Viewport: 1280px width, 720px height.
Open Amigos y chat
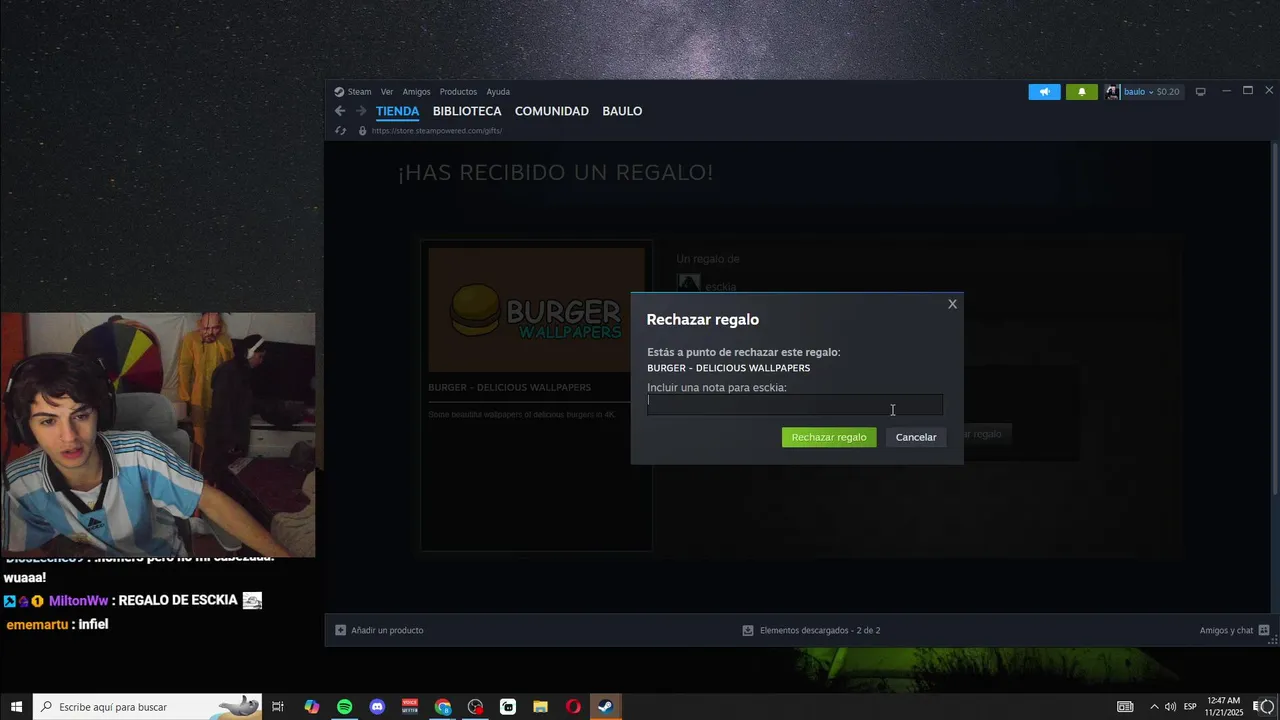click(1226, 631)
